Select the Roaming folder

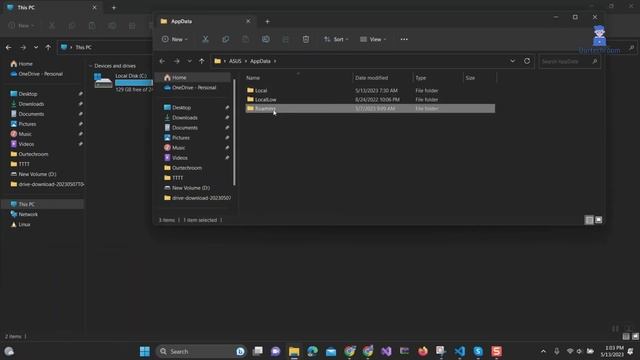[x=370, y=108]
